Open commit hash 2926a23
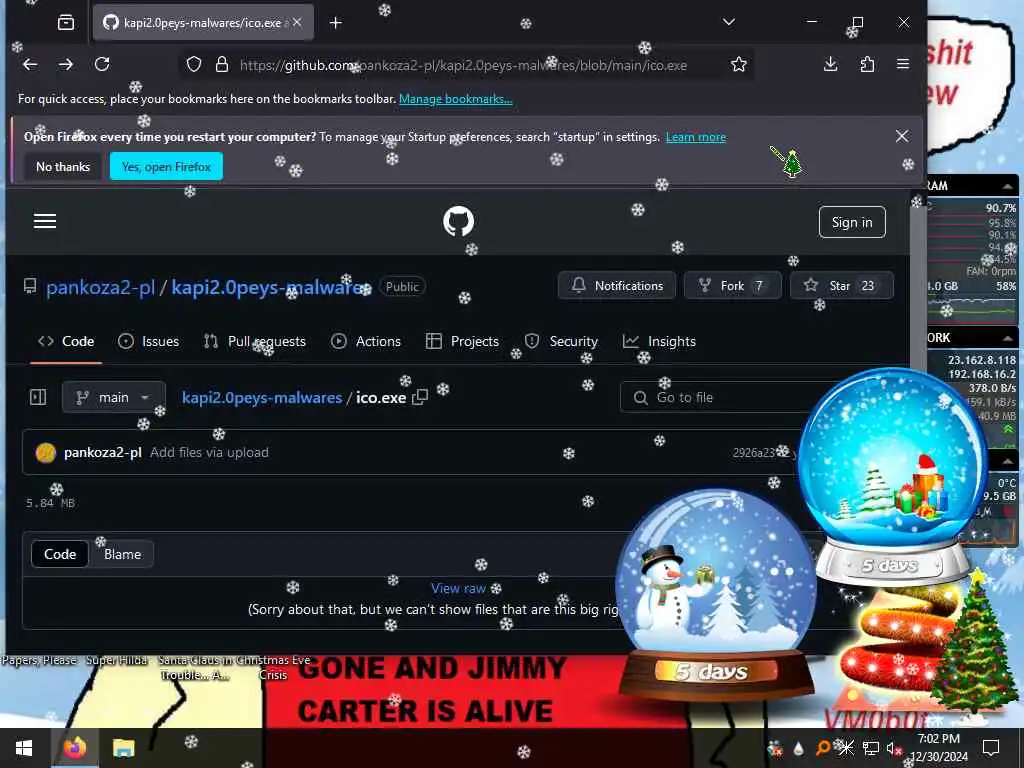The width and height of the screenshot is (1024, 768). pyautogui.click(x=753, y=453)
